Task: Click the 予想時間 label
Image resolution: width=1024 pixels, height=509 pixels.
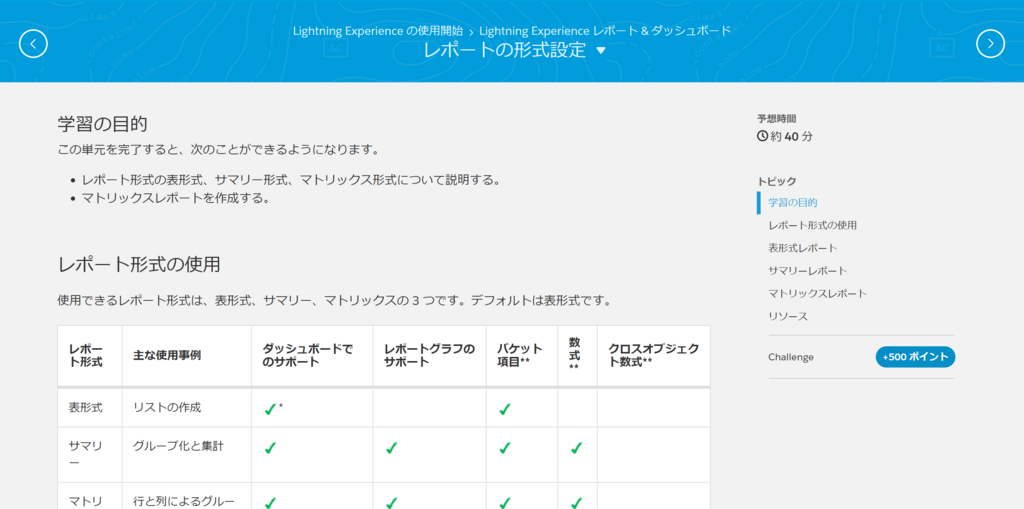Action: click(x=776, y=119)
